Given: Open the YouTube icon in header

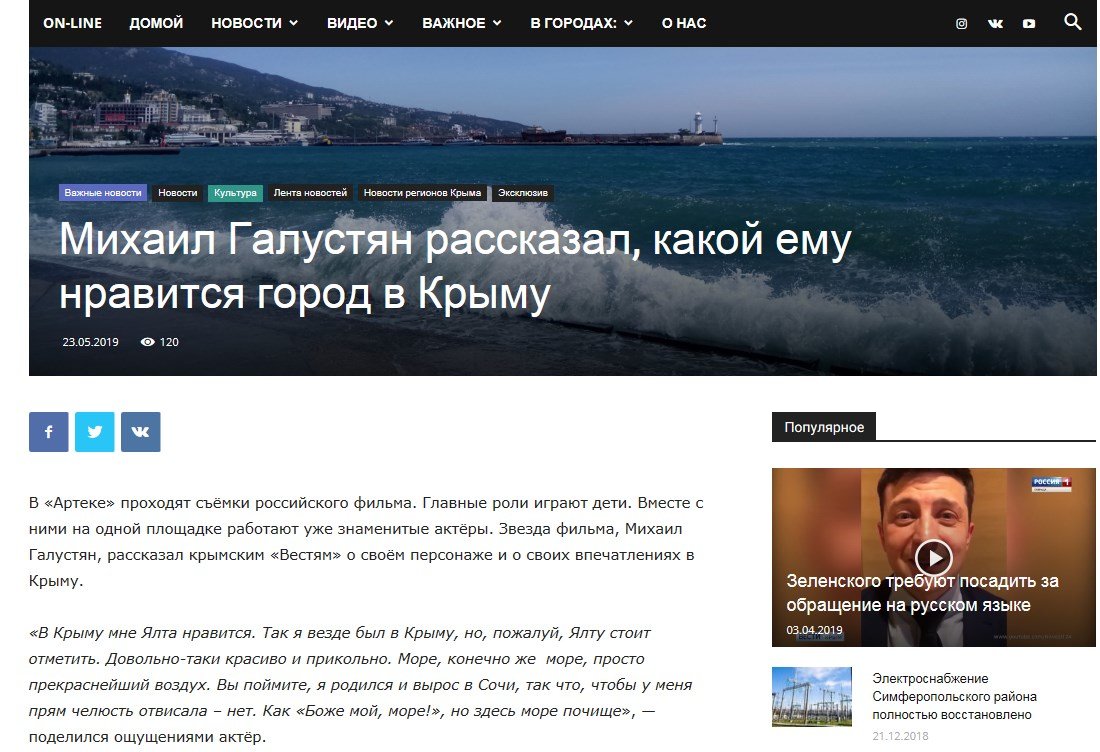Looking at the screenshot, I should (1028, 24).
